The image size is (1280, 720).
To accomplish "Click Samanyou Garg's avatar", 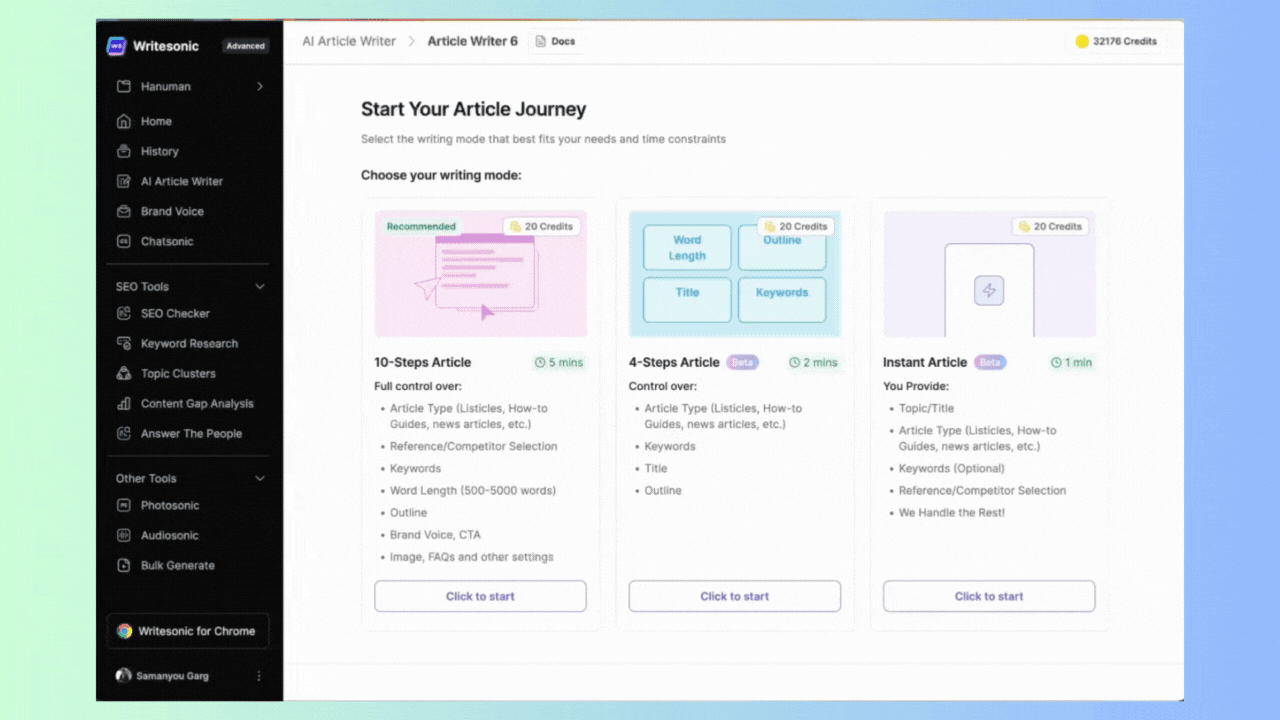I will [x=124, y=676].
